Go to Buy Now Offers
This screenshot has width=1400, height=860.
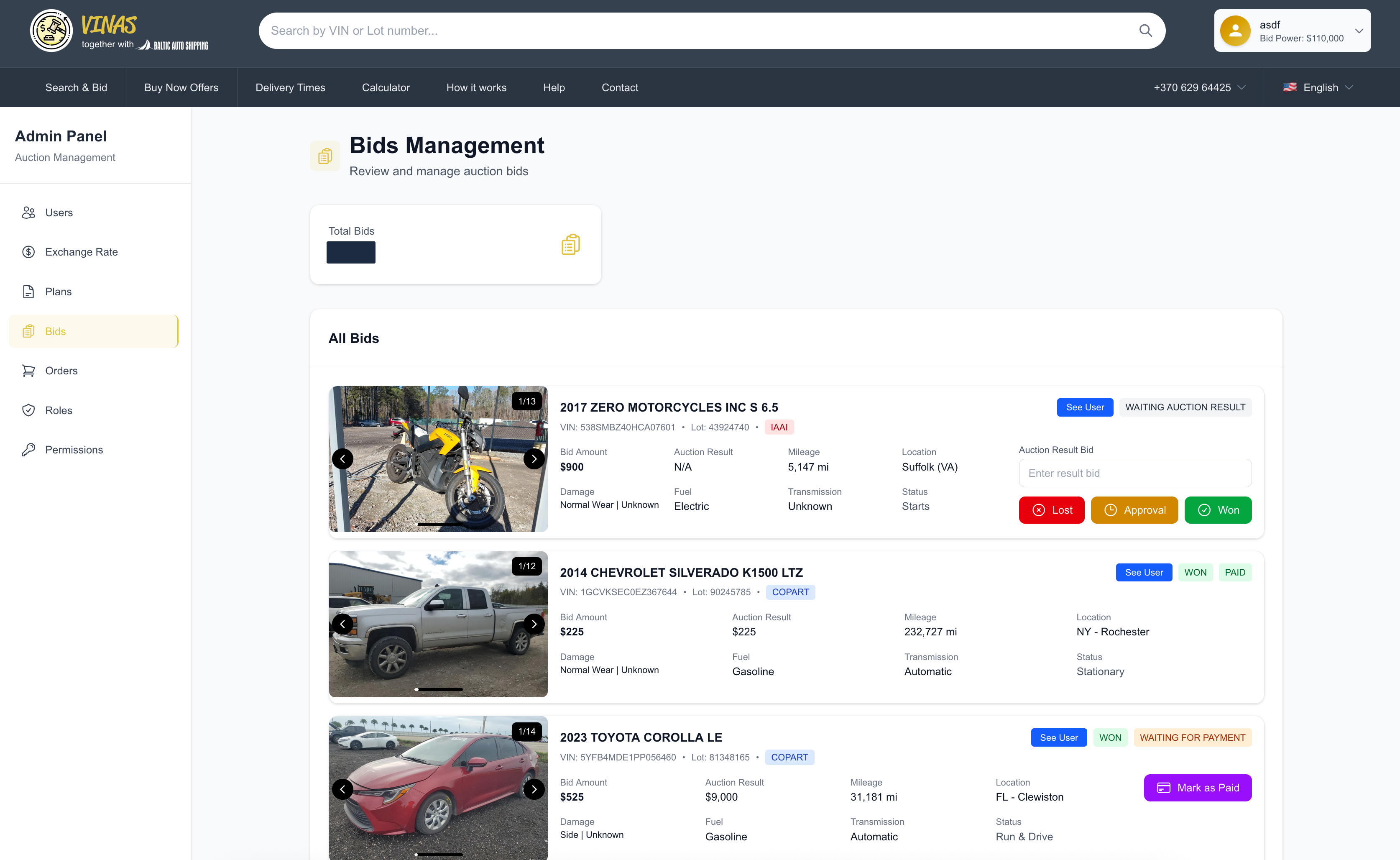(x=181, y=87)
